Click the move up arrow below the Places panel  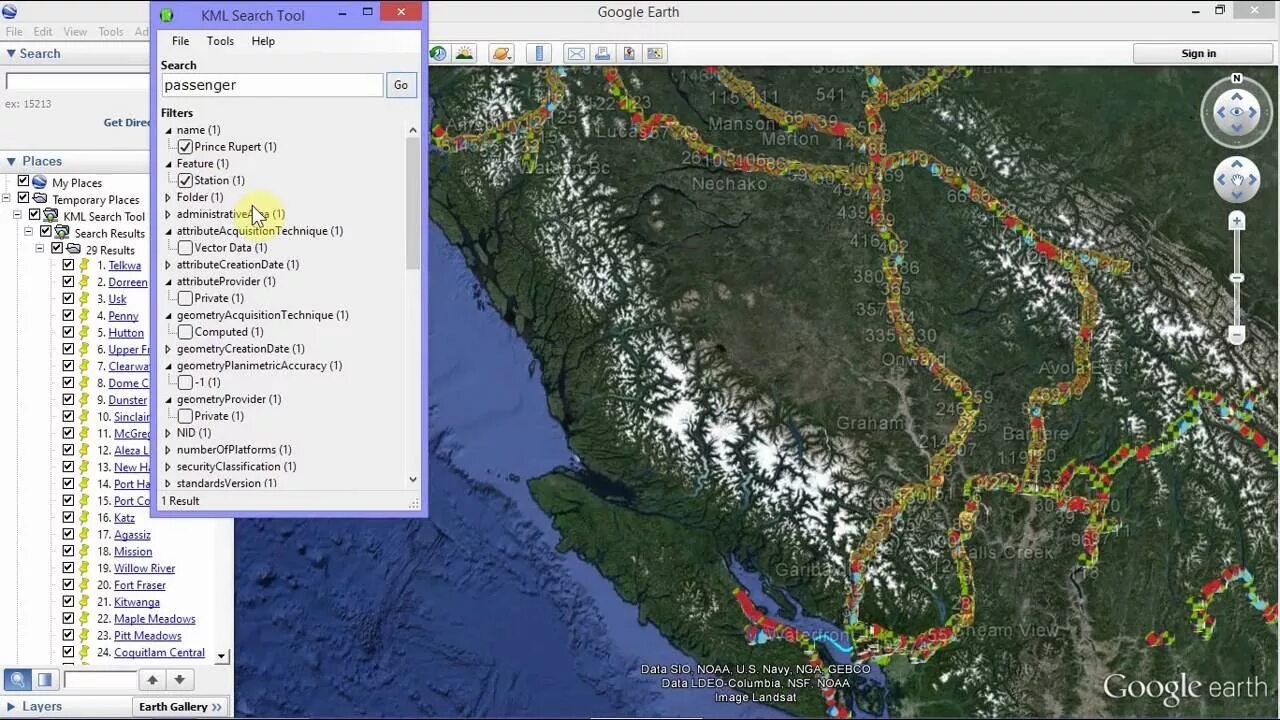[152, 680]
